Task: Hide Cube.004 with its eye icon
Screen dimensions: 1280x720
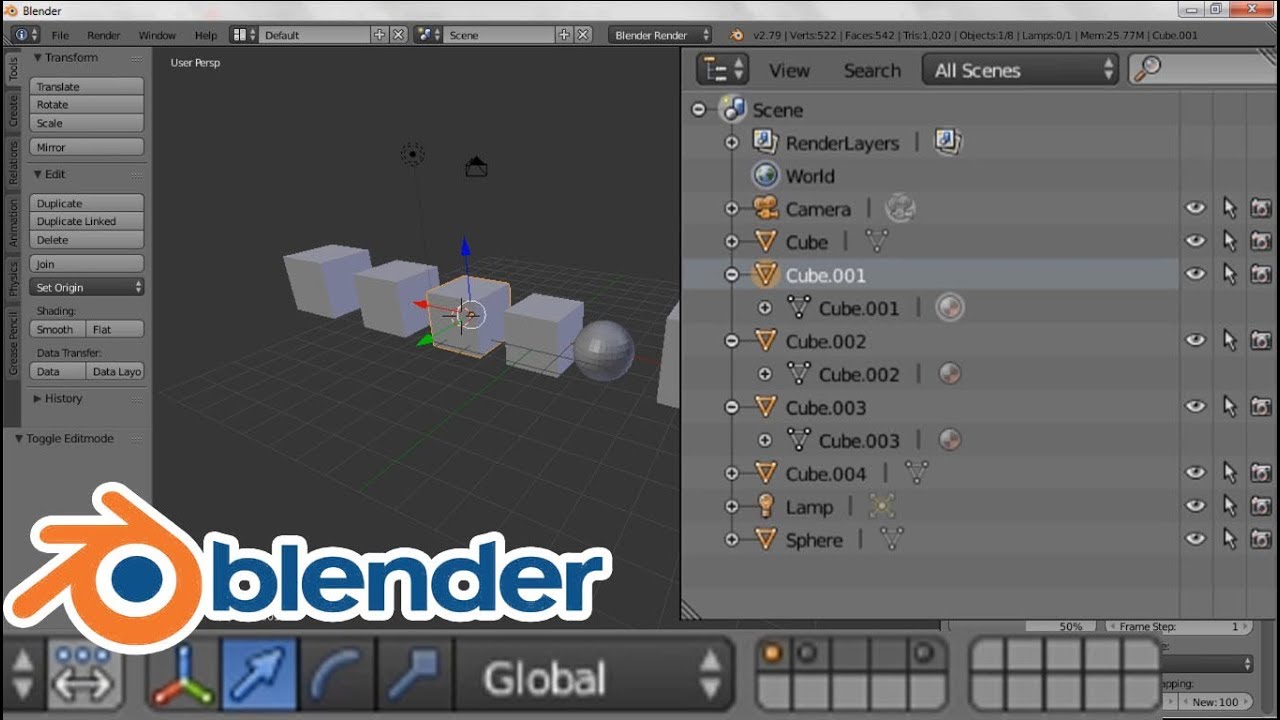Action: [1195, 472]
